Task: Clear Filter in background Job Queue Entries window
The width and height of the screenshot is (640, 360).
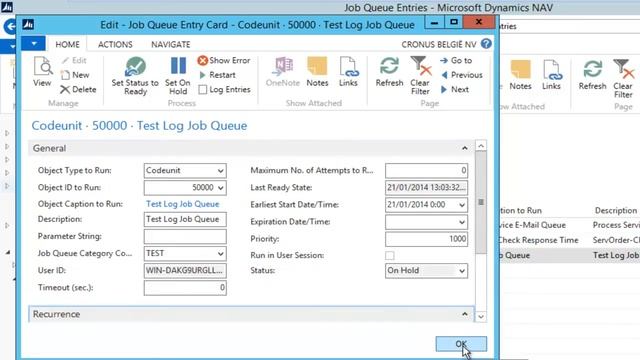Action: pos(623,79)
